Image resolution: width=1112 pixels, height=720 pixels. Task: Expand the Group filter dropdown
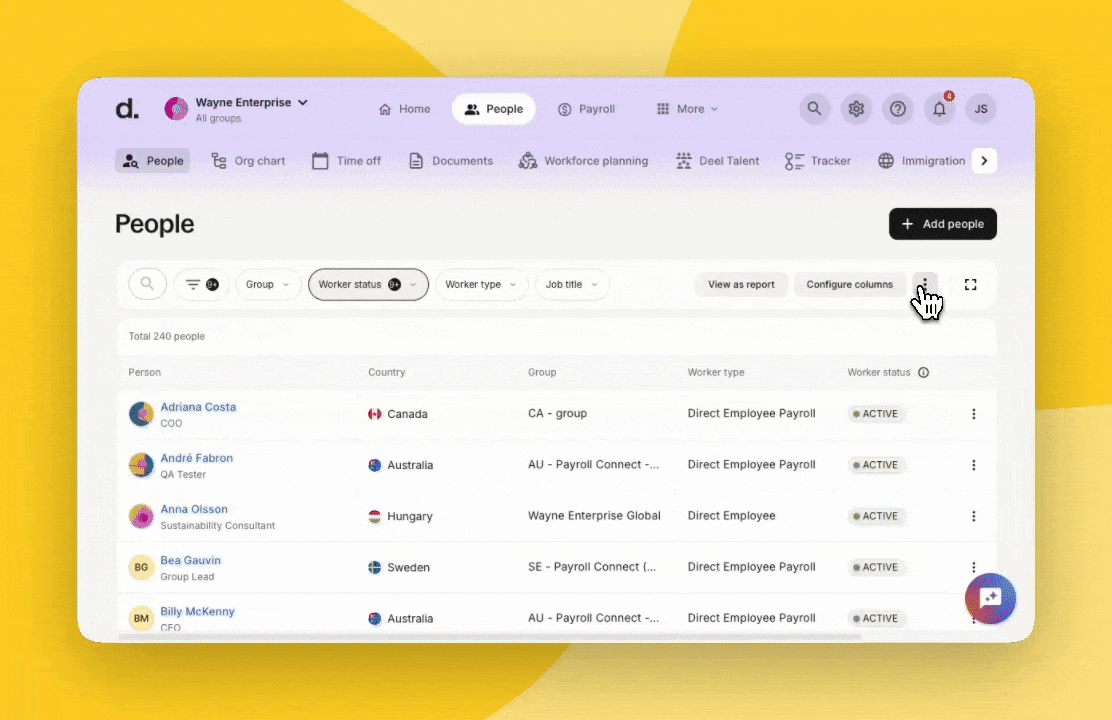point(268,285)
